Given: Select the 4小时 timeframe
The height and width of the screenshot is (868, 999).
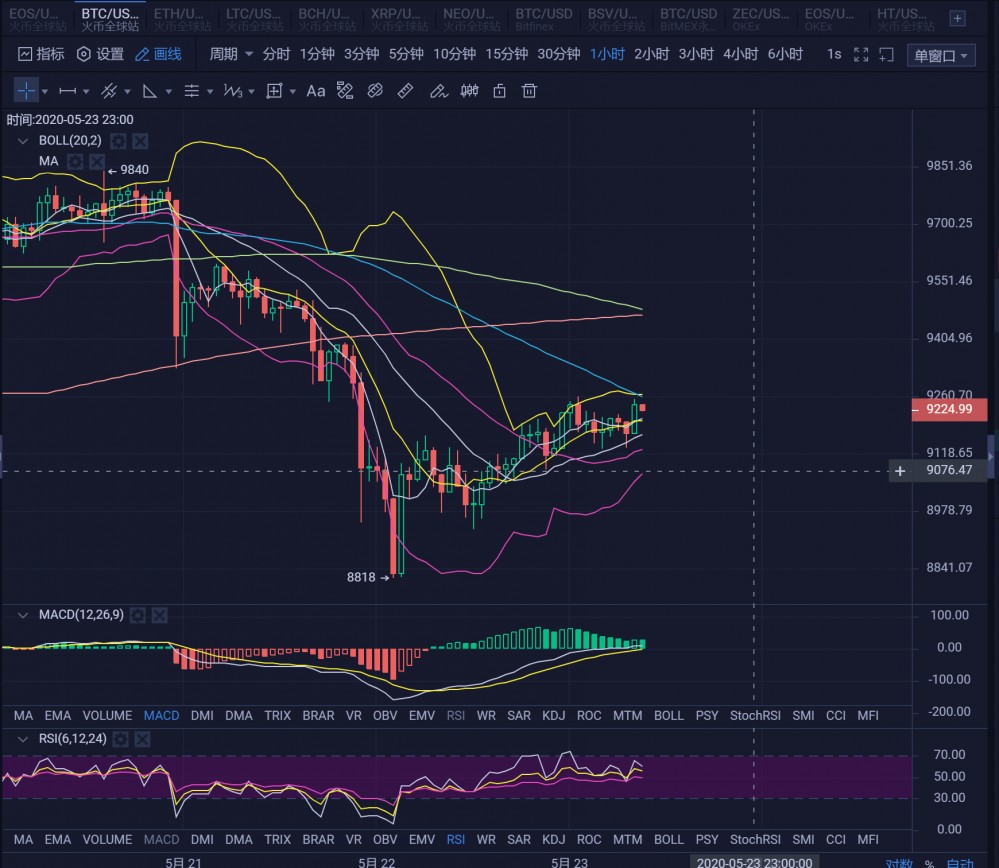Looking at the screenshot, I should click(x=740, y=54).
